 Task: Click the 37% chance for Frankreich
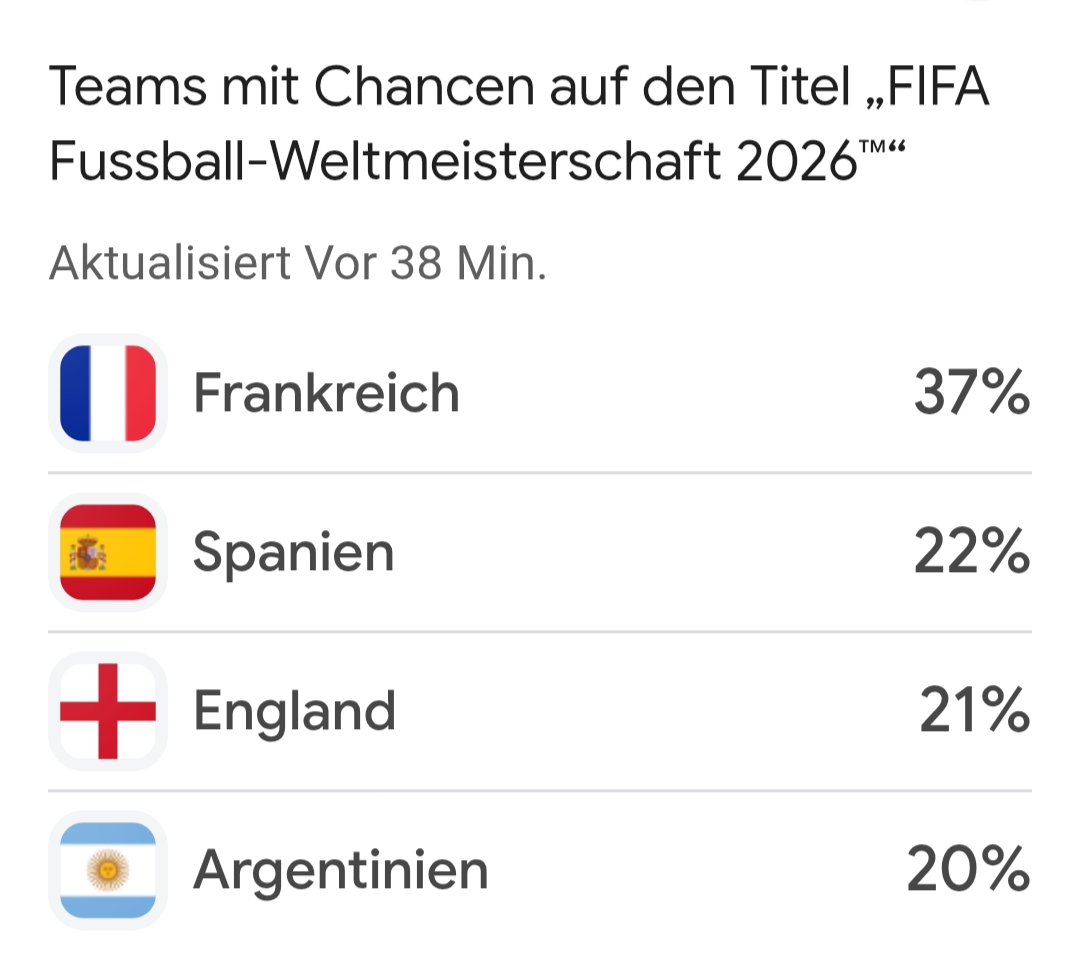click(x=972, y=393)
